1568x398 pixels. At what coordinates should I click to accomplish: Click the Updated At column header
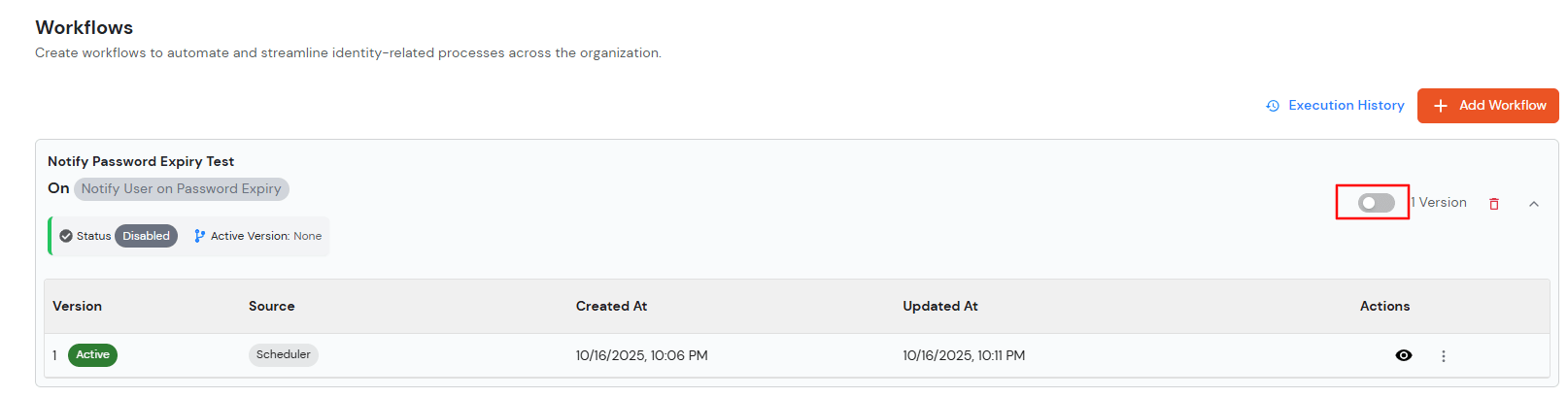(939, 307)
